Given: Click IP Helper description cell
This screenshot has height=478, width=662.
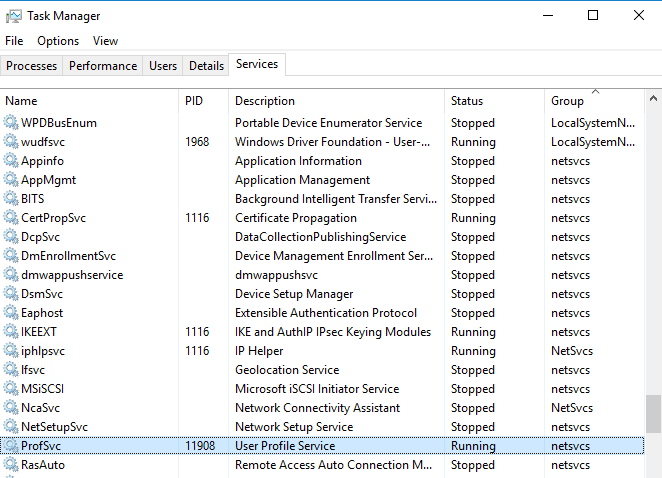Looking at the screenshot, I should tap(259, 351).
